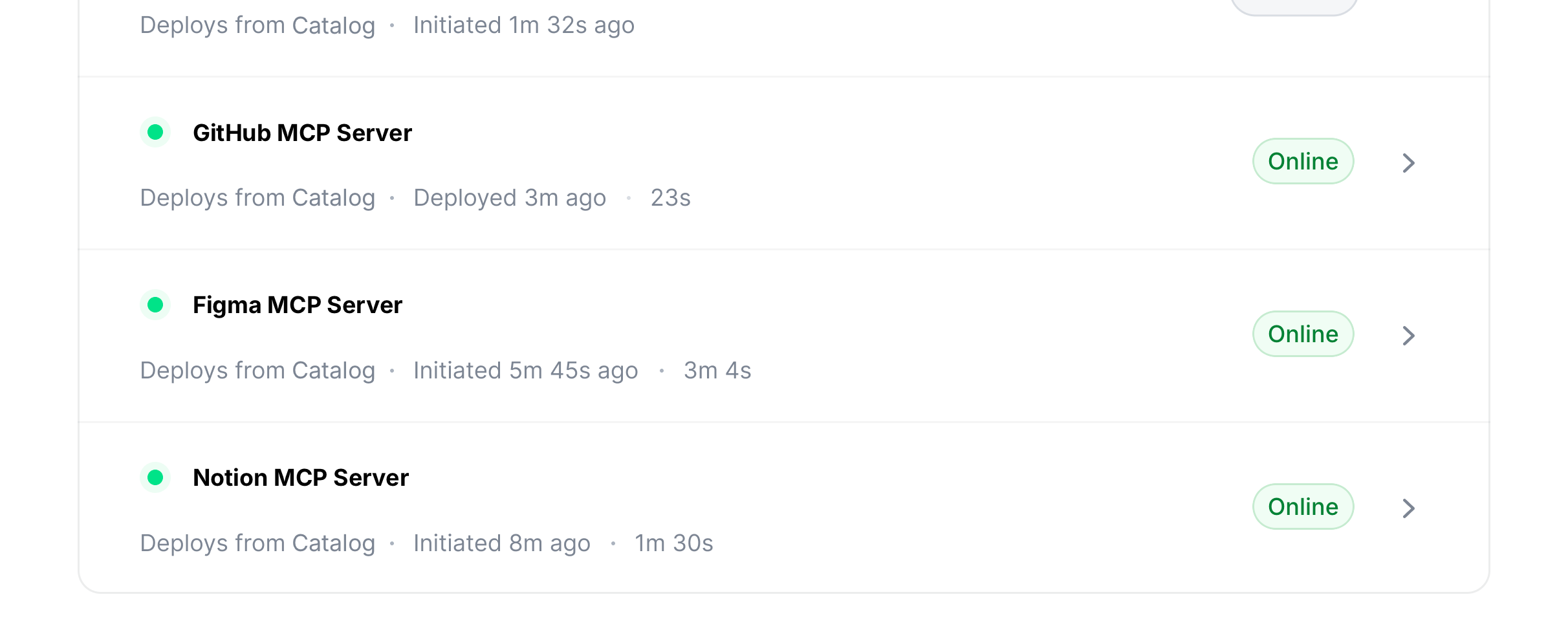Expand Figma MCP Server row chevron
1568x621 pixels.
[x=1409, y=336]
